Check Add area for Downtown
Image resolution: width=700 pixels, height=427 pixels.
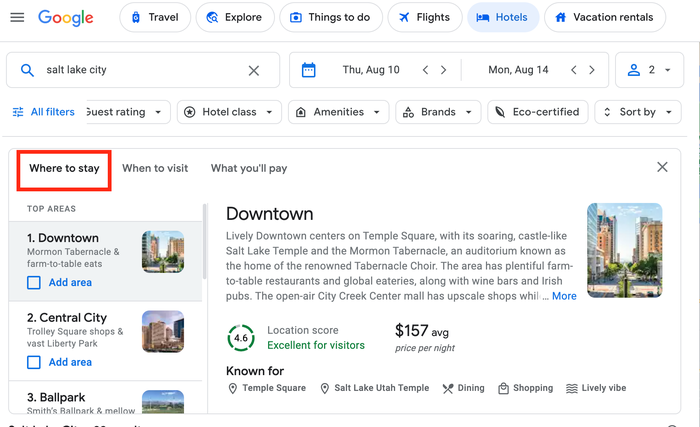[34, 283]
